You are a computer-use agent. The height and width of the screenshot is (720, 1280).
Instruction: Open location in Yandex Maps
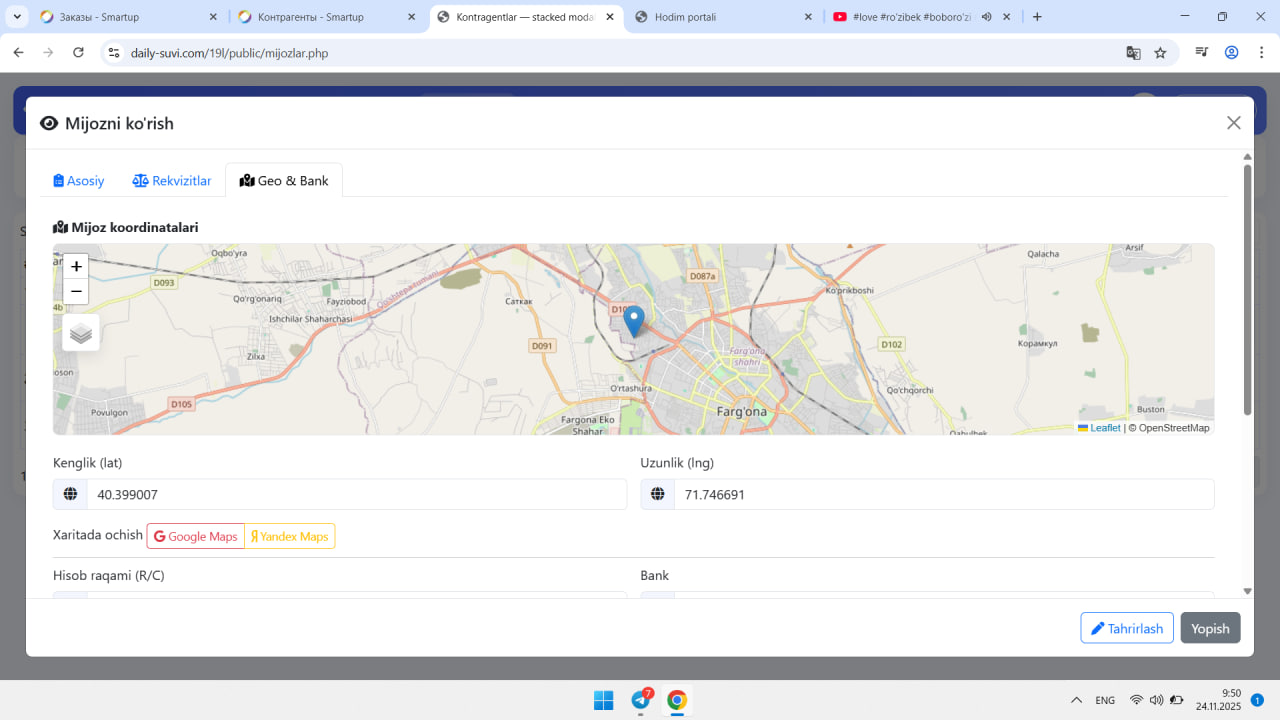click(290, 537)
